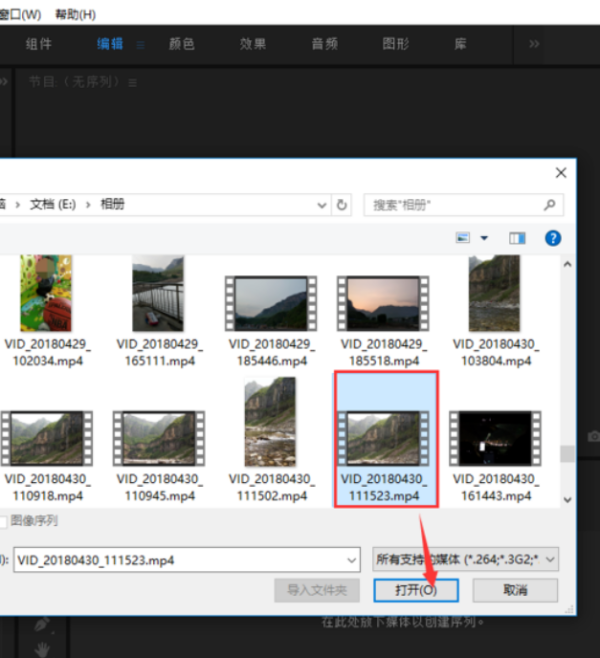Switch to the 图形 workspace tab
The height and width of the screenshot is (658, 600).
pos(396,44)
